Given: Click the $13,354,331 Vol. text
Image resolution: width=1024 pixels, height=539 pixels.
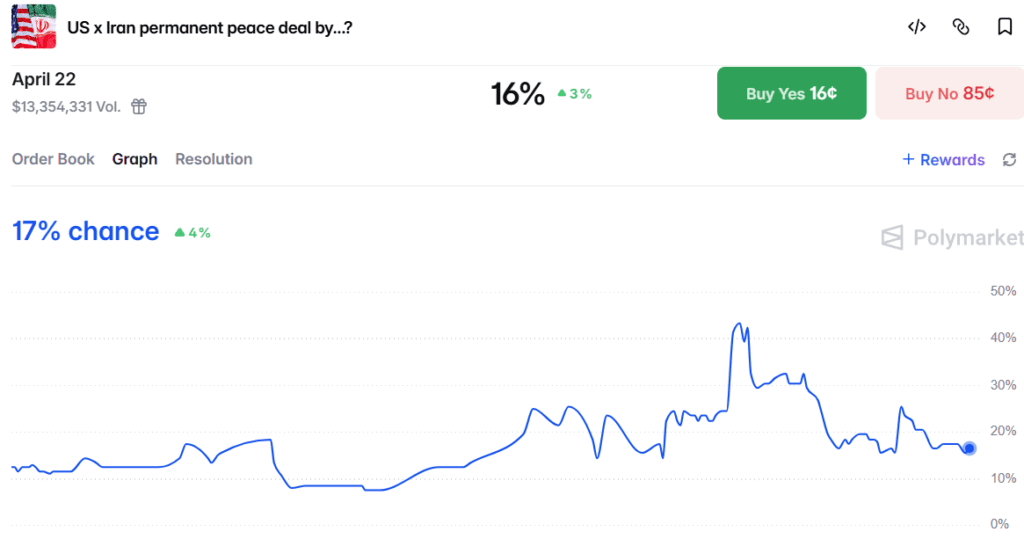Looking at the screenshot, I should 66,106.
